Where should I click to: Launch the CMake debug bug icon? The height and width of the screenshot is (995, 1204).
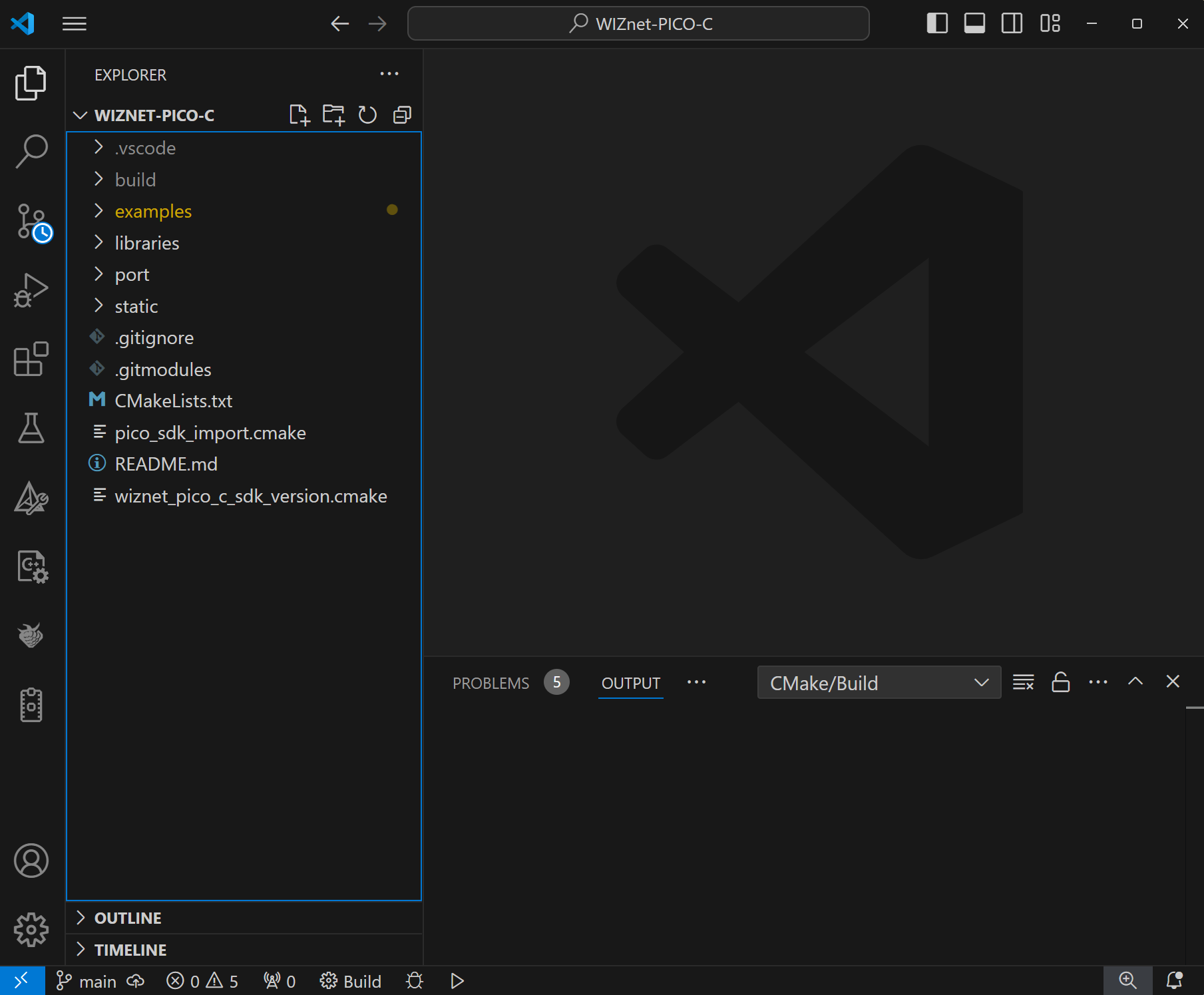coord(415,981)
